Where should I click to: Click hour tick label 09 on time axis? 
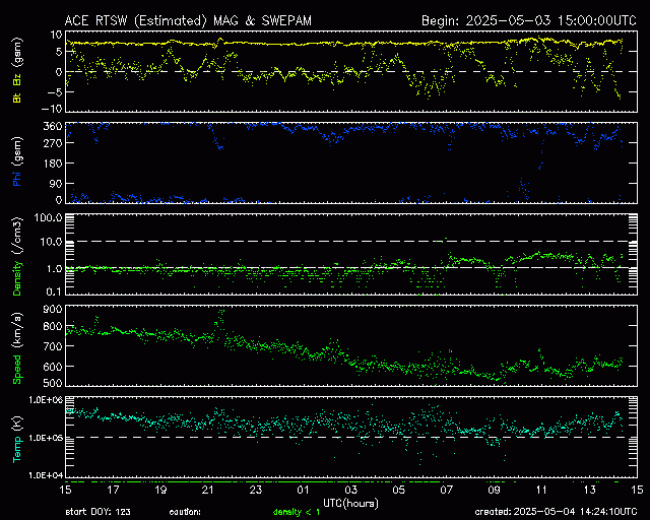click(494, 490)
